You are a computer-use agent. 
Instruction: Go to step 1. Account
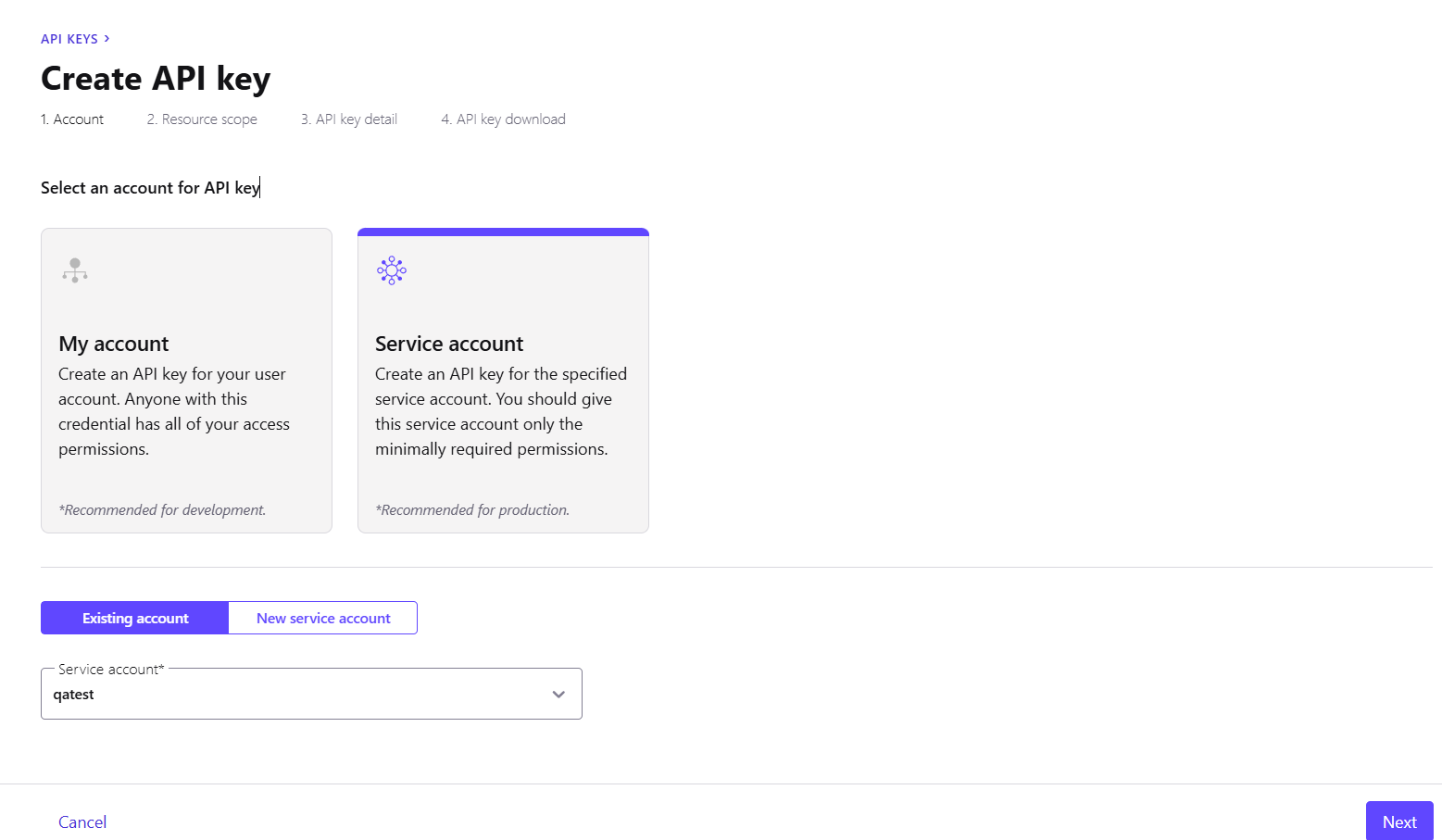pyautogui.click(x=72, y=119)
